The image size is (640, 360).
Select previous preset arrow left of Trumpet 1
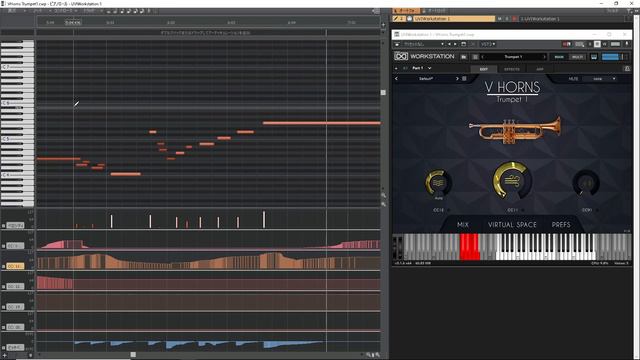click(x=483, y=57)
